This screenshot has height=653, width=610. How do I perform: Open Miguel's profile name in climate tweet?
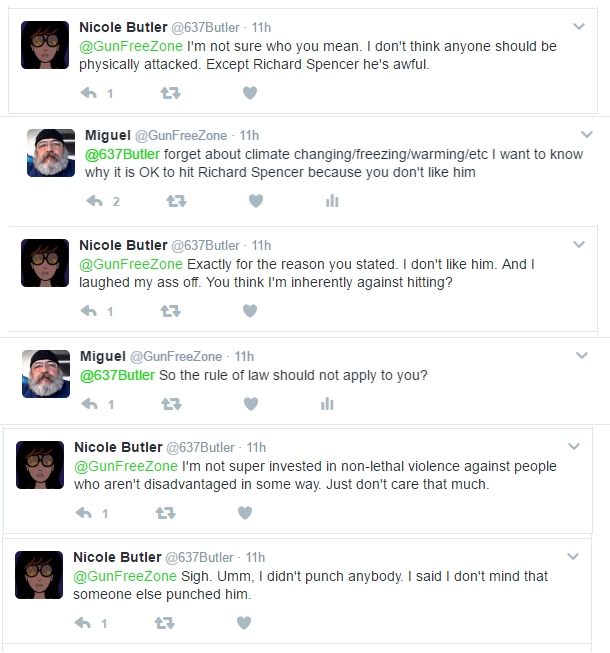tap(108, 135)
